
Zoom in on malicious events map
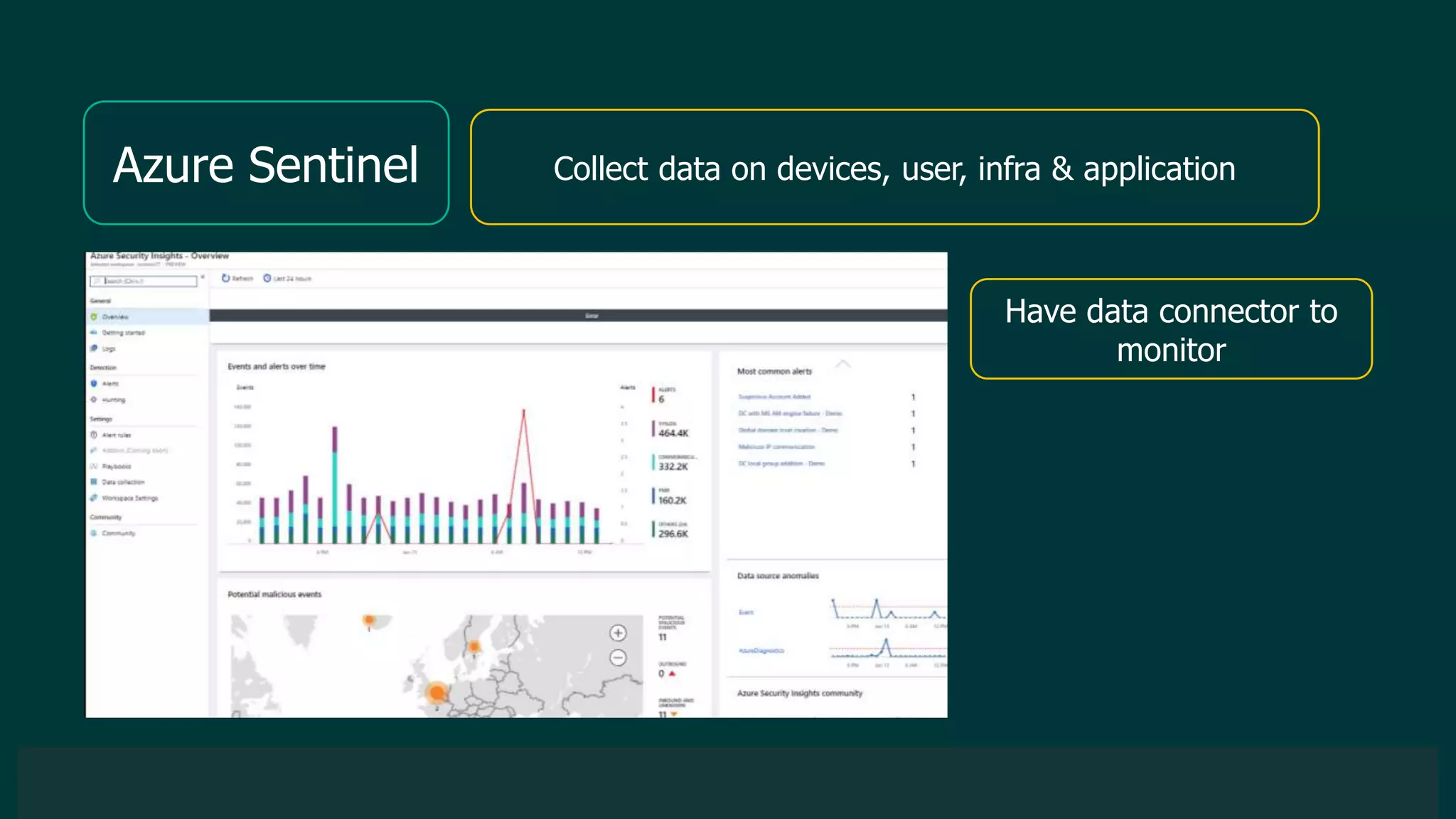(x=618, y=633)
